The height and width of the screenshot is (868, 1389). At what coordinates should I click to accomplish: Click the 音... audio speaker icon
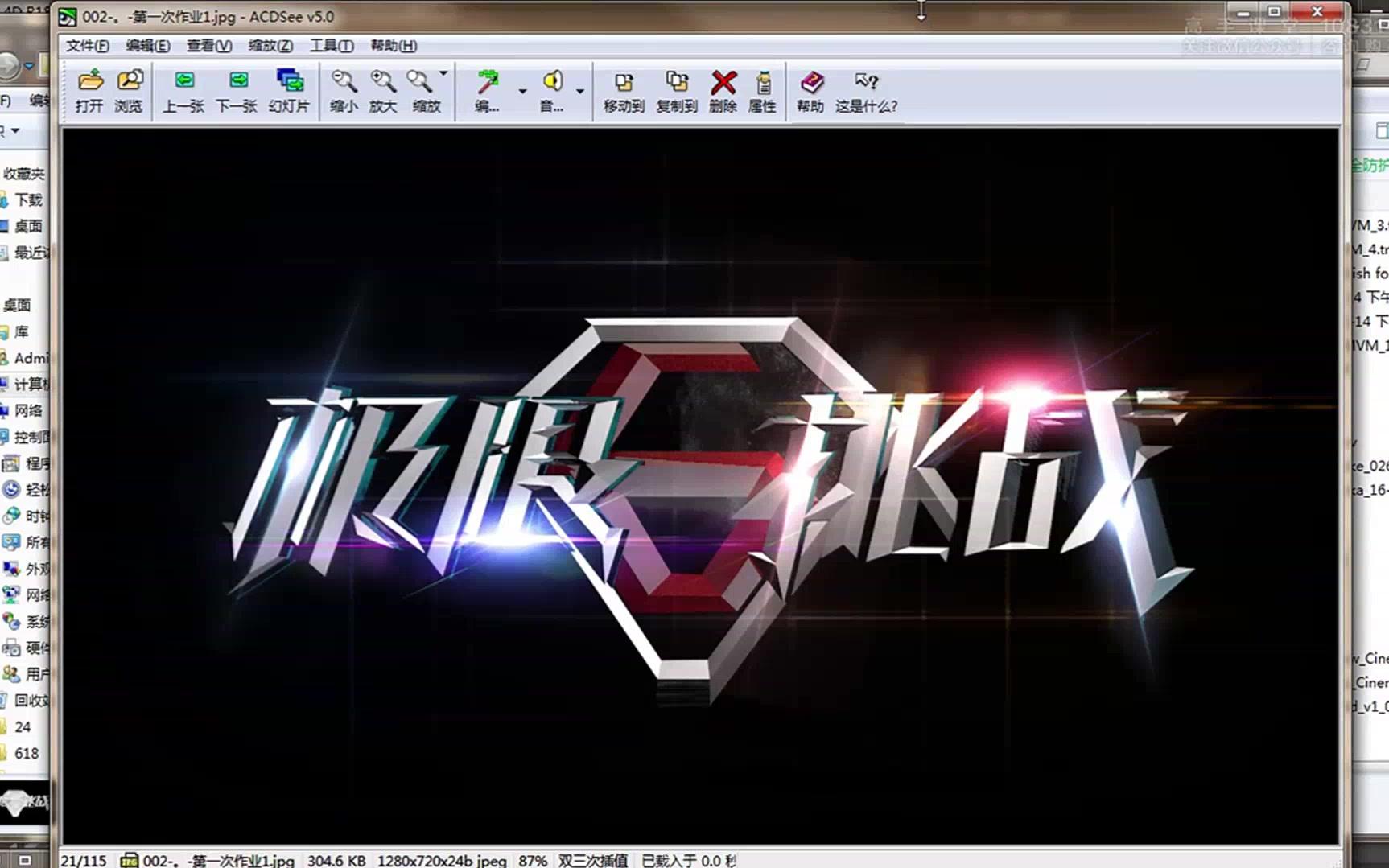tap(552, 81)
